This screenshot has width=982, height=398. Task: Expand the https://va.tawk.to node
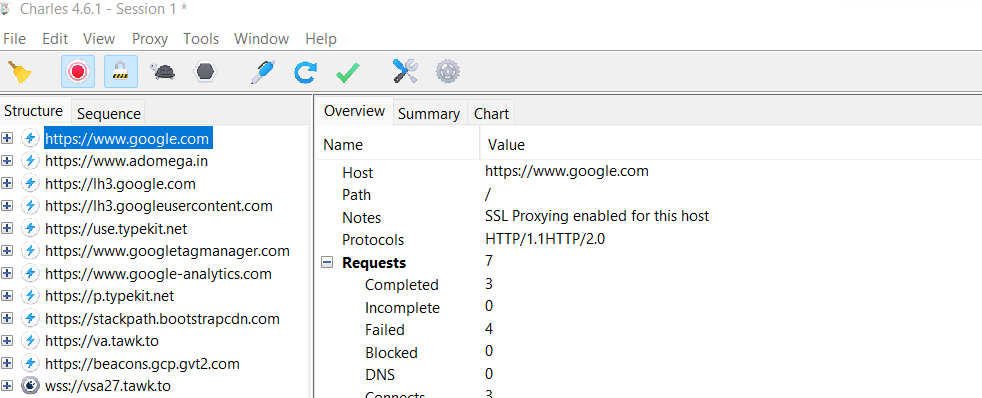click(7, 341)
